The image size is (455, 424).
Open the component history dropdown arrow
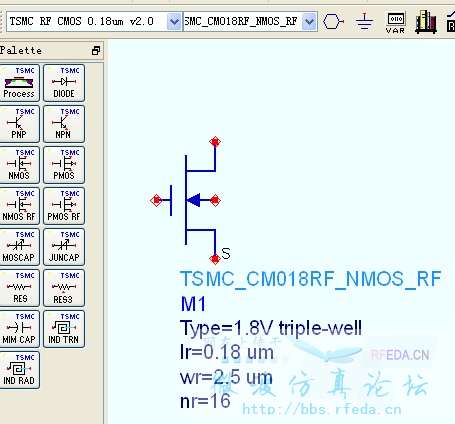(x=310, y=22)
